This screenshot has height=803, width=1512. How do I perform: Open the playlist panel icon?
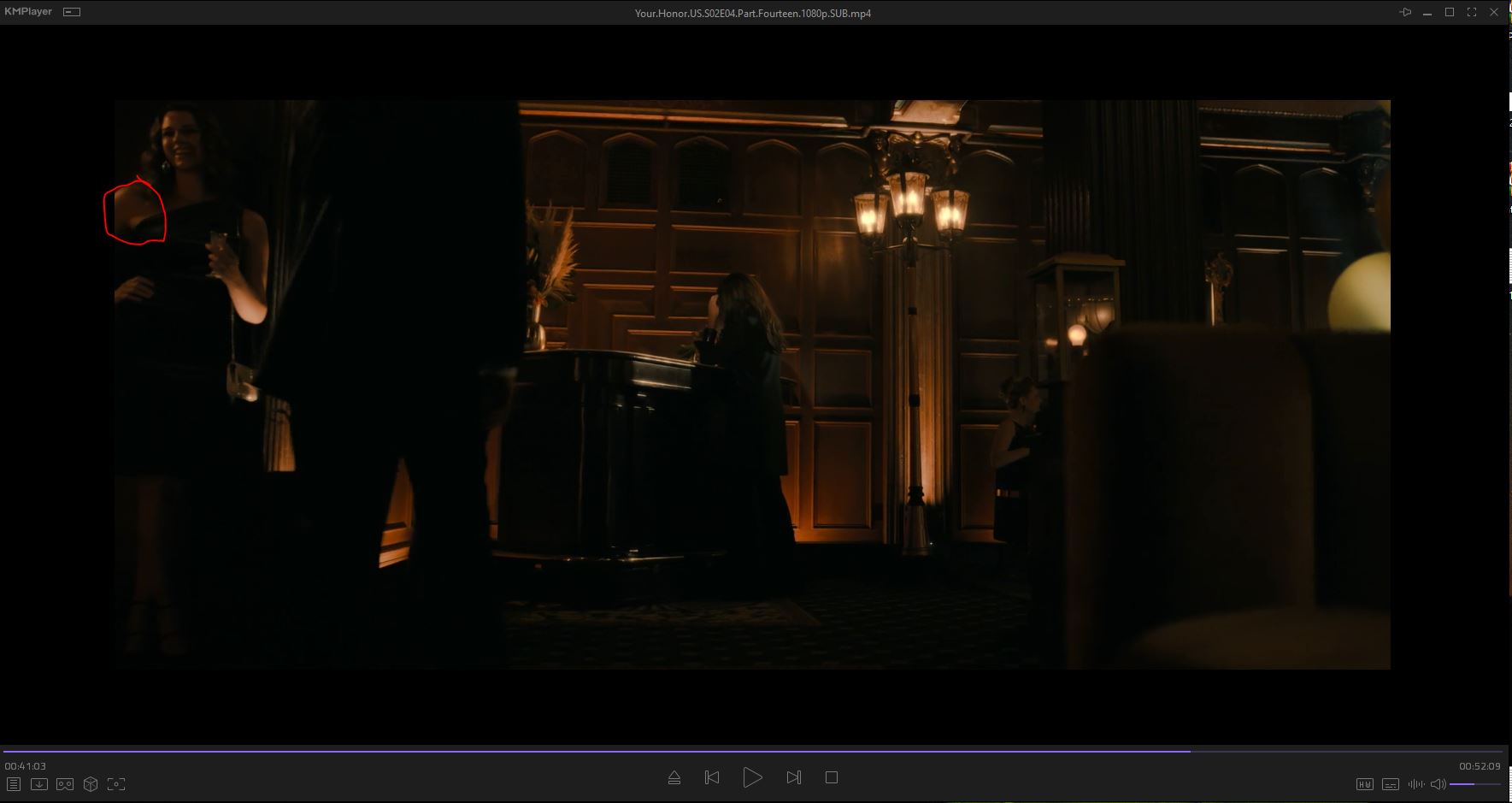pos(14,784)
